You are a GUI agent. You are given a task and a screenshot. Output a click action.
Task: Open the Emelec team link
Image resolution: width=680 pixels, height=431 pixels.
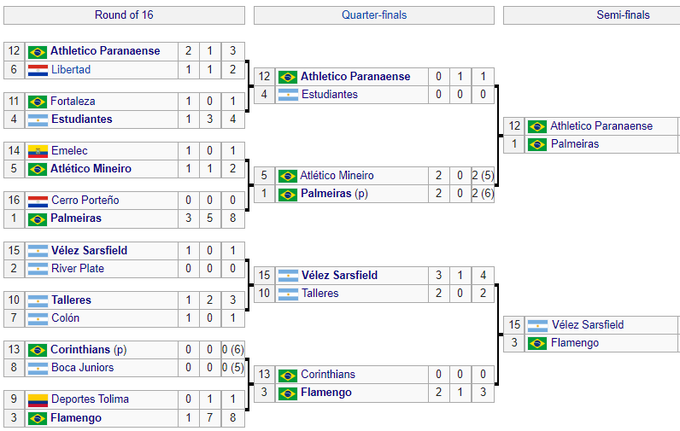pos(70,151)
